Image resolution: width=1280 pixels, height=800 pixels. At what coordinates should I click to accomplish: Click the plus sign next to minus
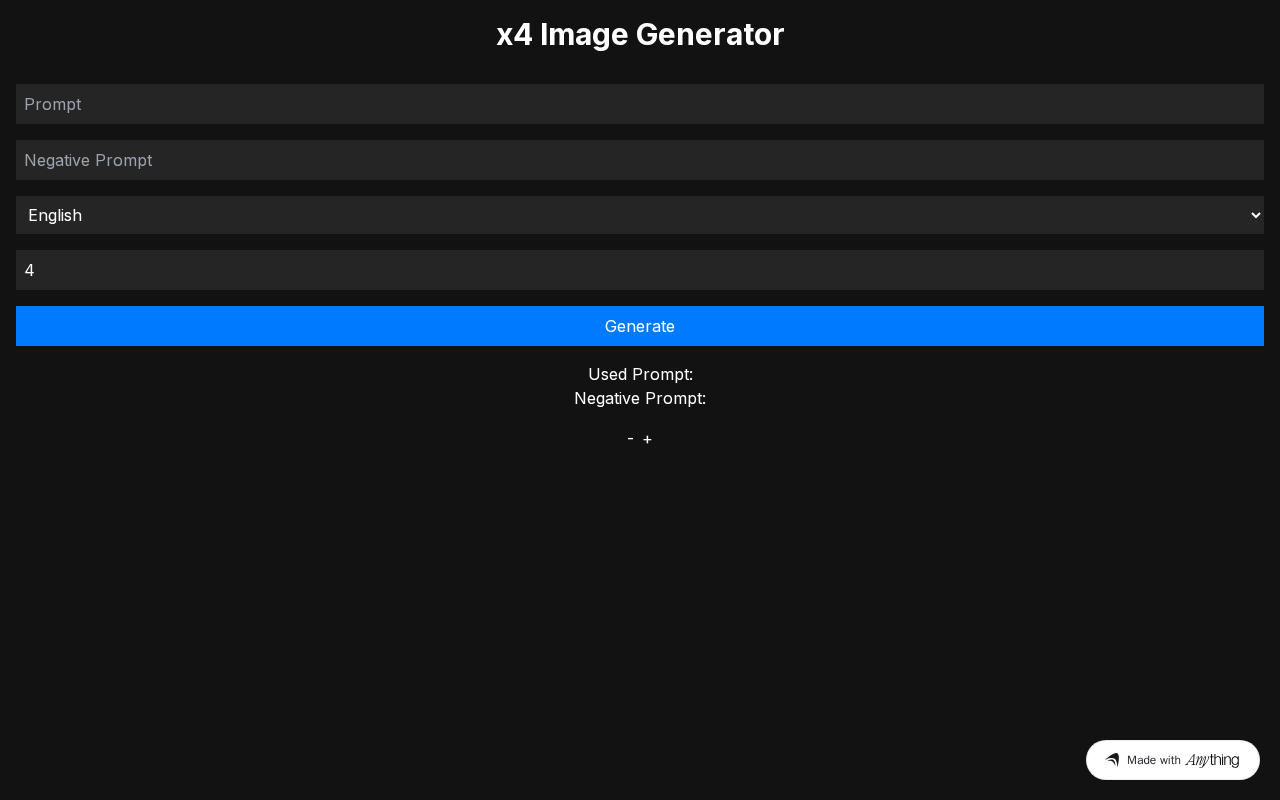tap(648, 439)
